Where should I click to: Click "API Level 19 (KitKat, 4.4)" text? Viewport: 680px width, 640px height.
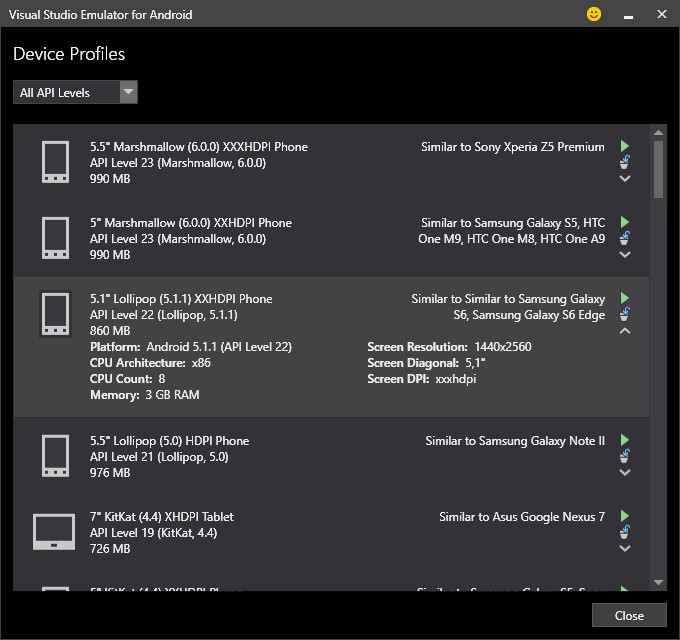pos(154,532)
